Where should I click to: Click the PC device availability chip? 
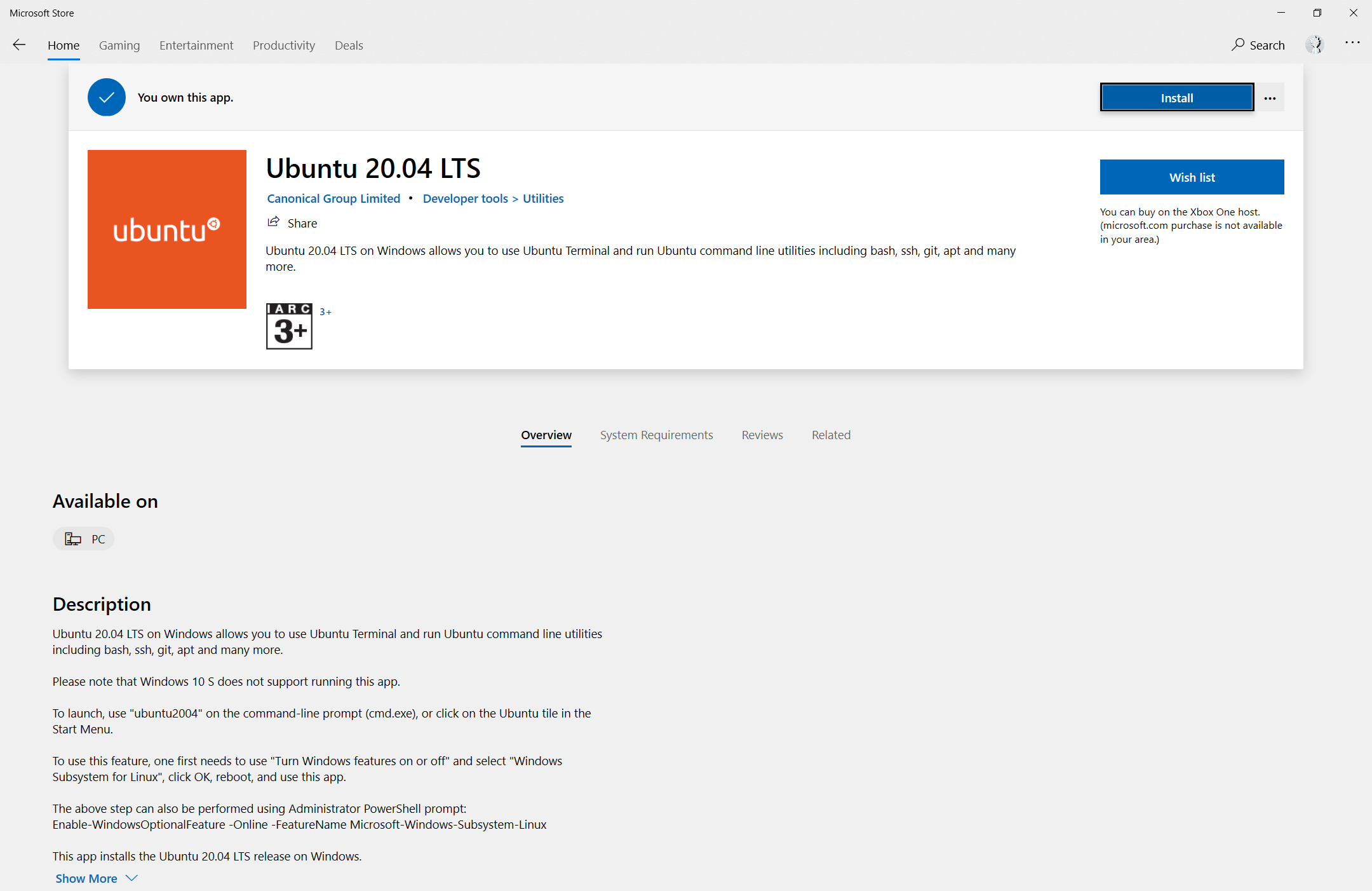(x=84, y=539)
